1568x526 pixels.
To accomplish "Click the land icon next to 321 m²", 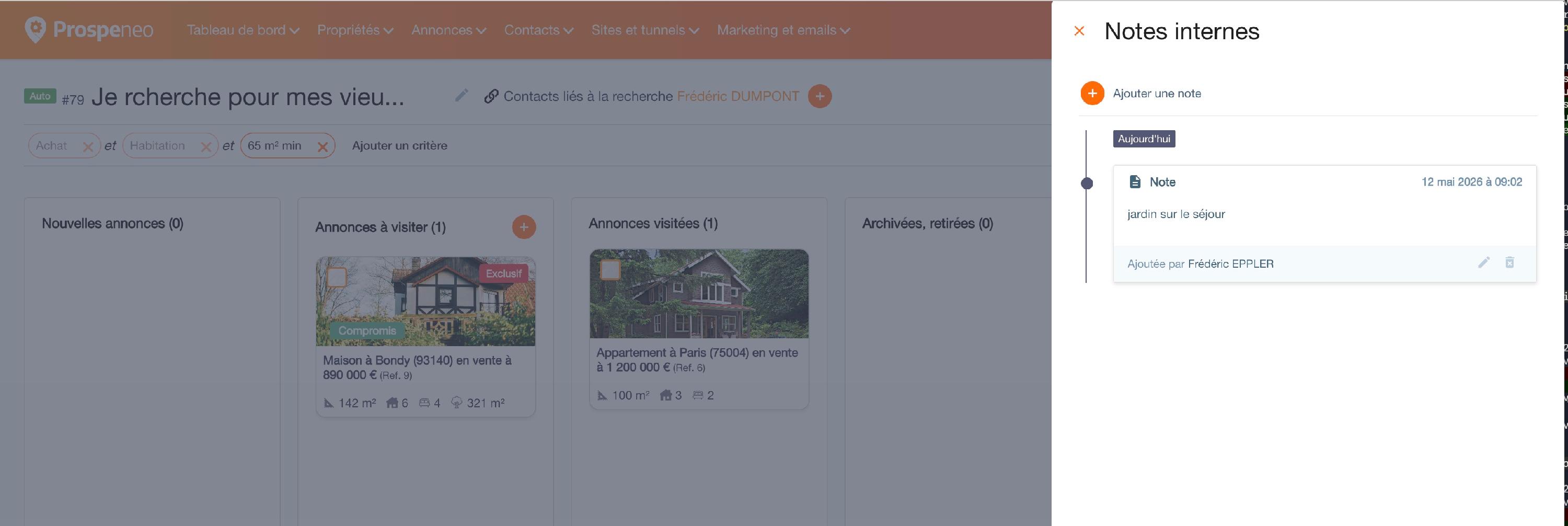I will pos(456,403).
